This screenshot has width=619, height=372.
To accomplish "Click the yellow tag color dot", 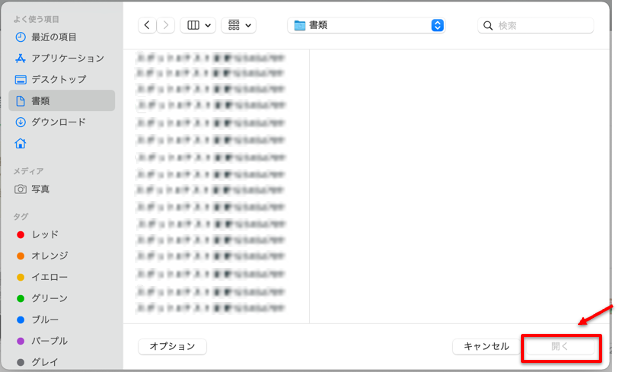I will coord(21,278).
